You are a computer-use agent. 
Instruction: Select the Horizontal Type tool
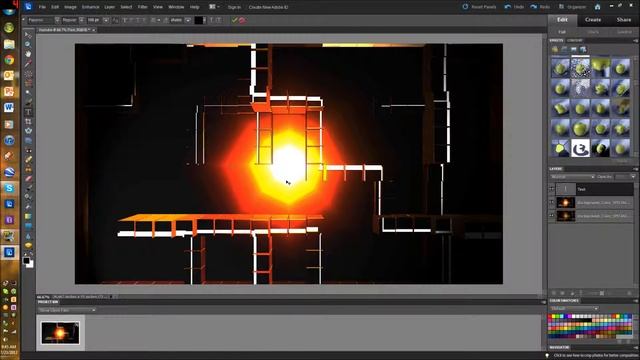tap(28, 111)
